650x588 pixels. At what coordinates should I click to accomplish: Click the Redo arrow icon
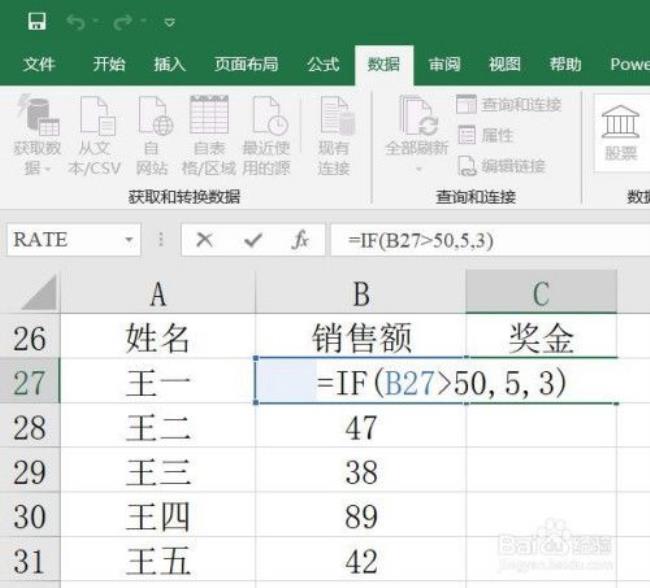(x=123, y=22)
